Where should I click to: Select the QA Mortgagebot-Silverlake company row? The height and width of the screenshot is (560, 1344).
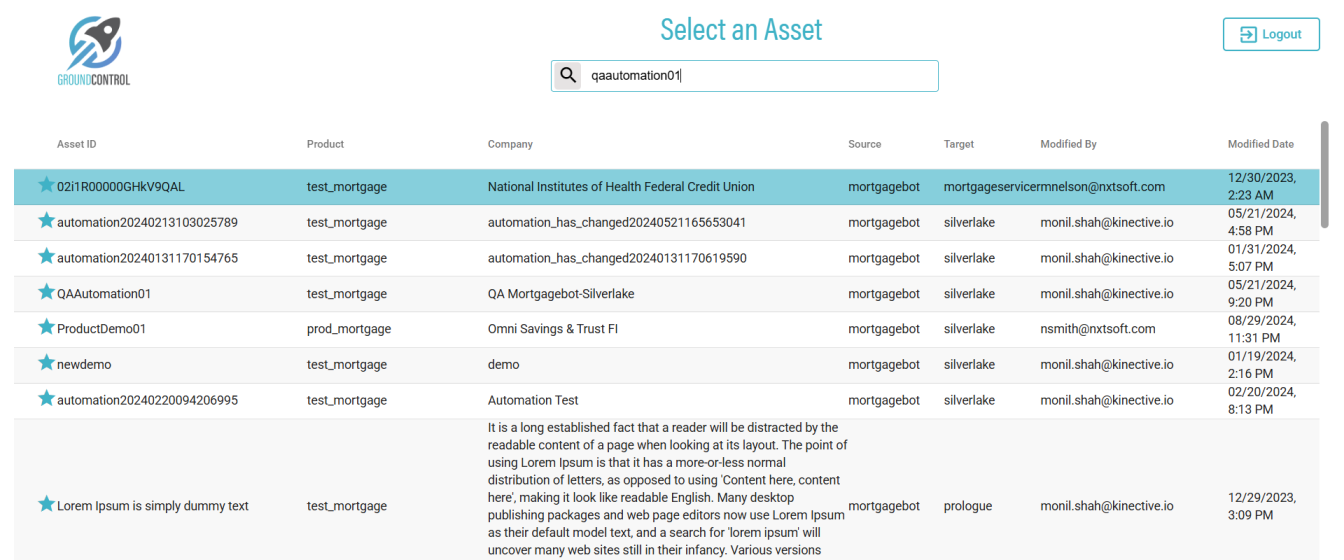point(561,294)
